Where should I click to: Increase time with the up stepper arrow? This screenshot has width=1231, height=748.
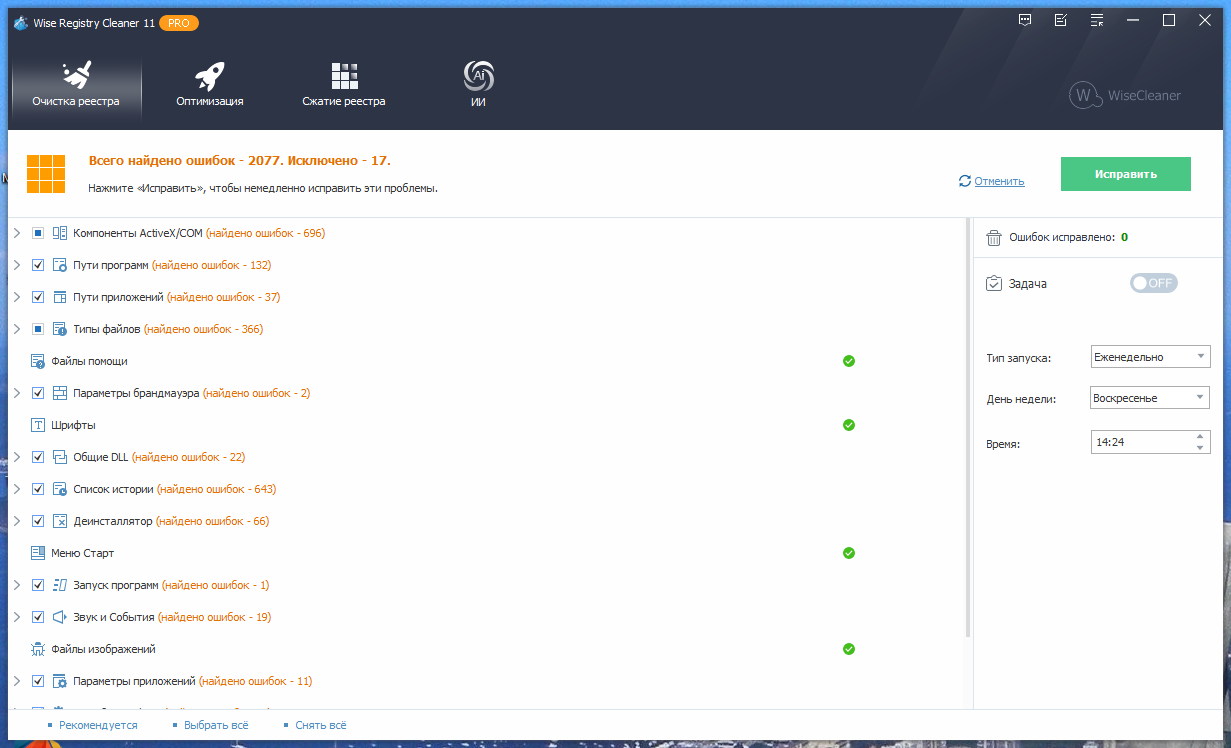click(x=1200, y=436)
